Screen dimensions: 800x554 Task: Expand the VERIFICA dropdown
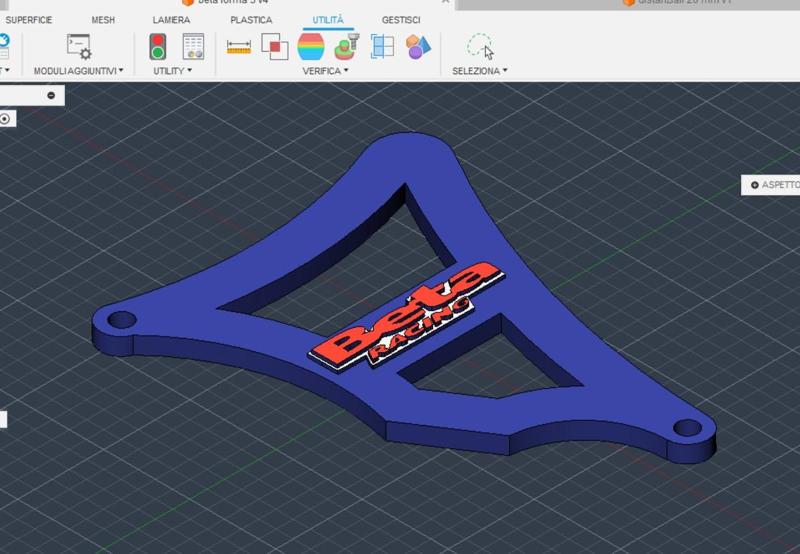tap(325, 71)
